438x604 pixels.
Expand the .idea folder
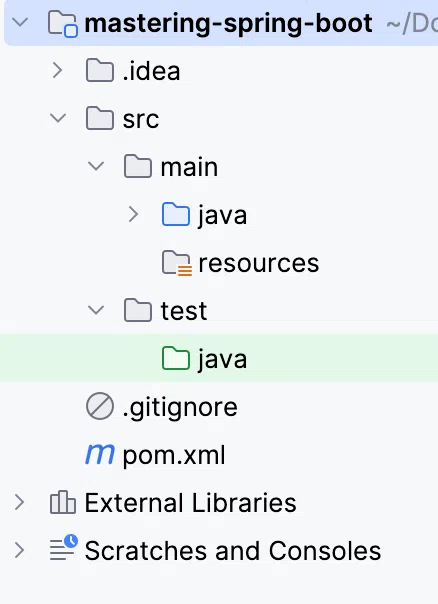tap(57, 70)
